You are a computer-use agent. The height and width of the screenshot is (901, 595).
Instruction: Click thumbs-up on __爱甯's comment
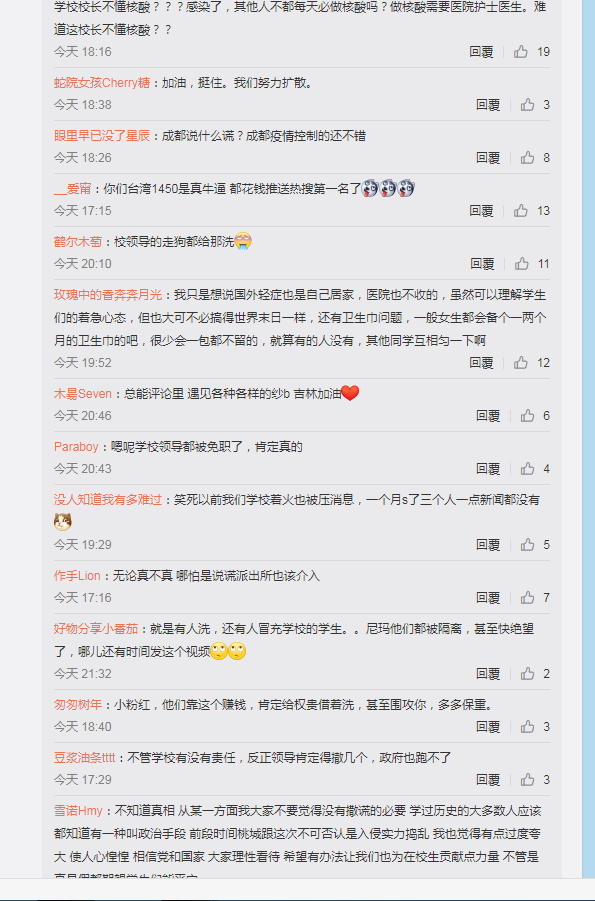(x=521, y=210)
